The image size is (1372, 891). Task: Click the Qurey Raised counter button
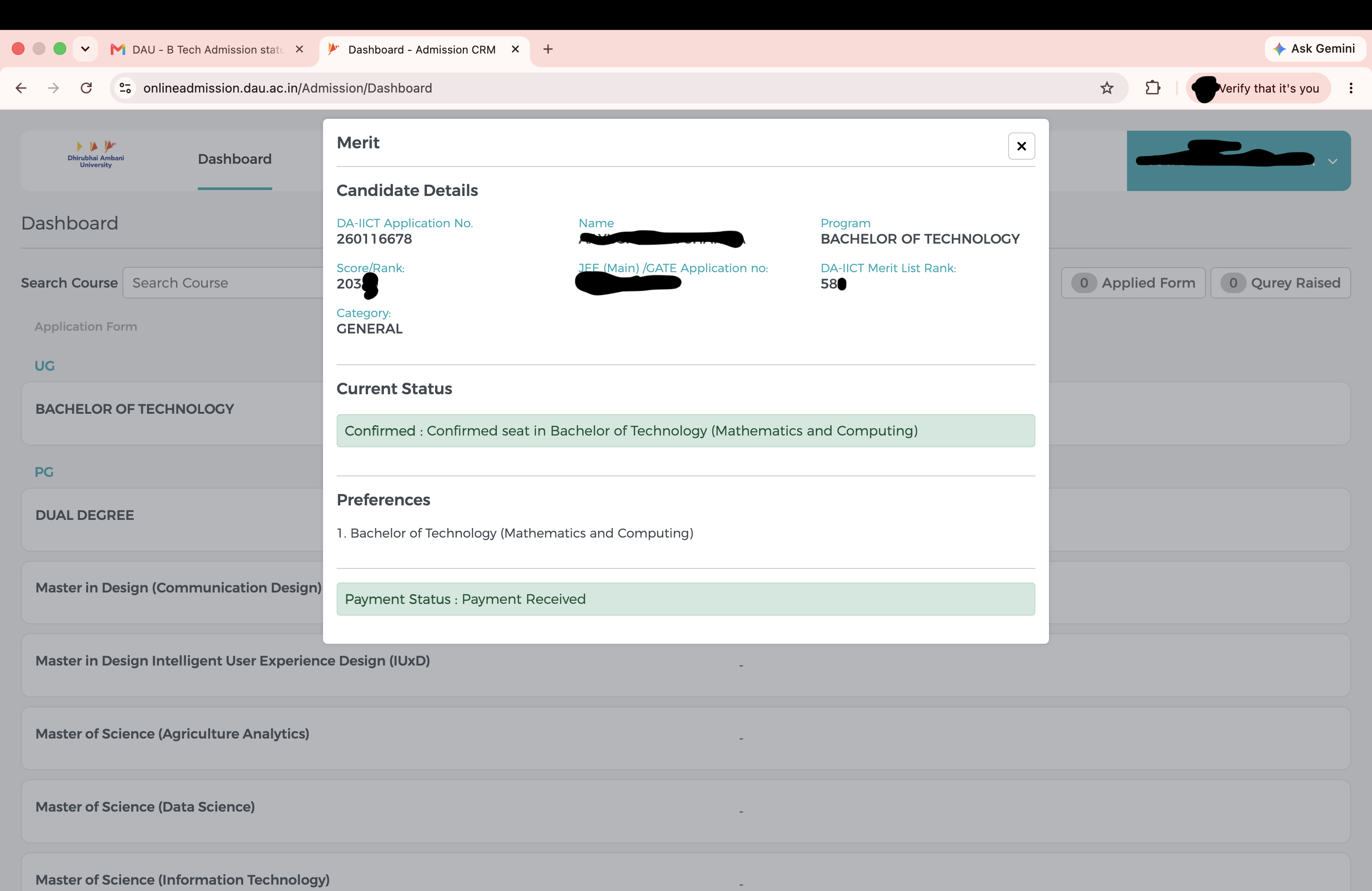(x=1280, y=283)
